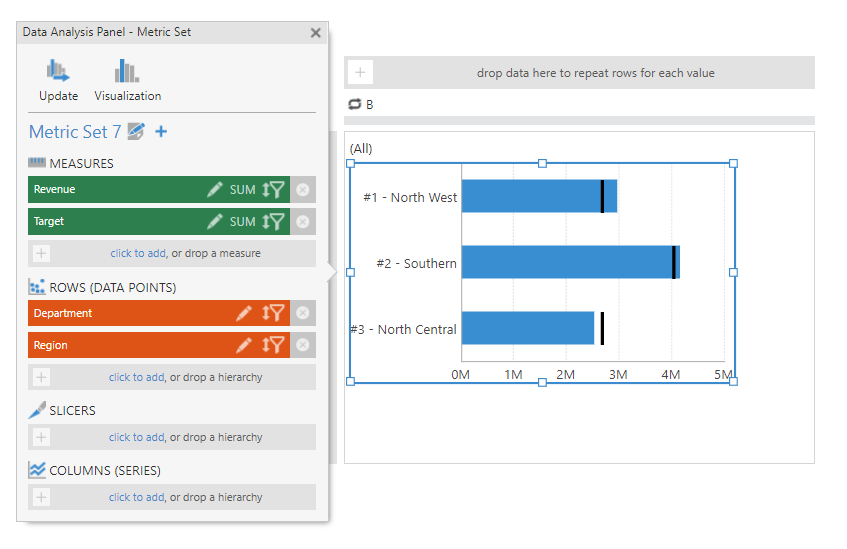Click to add link under Slicers
The image size is (847, 549).
(136, 438)
